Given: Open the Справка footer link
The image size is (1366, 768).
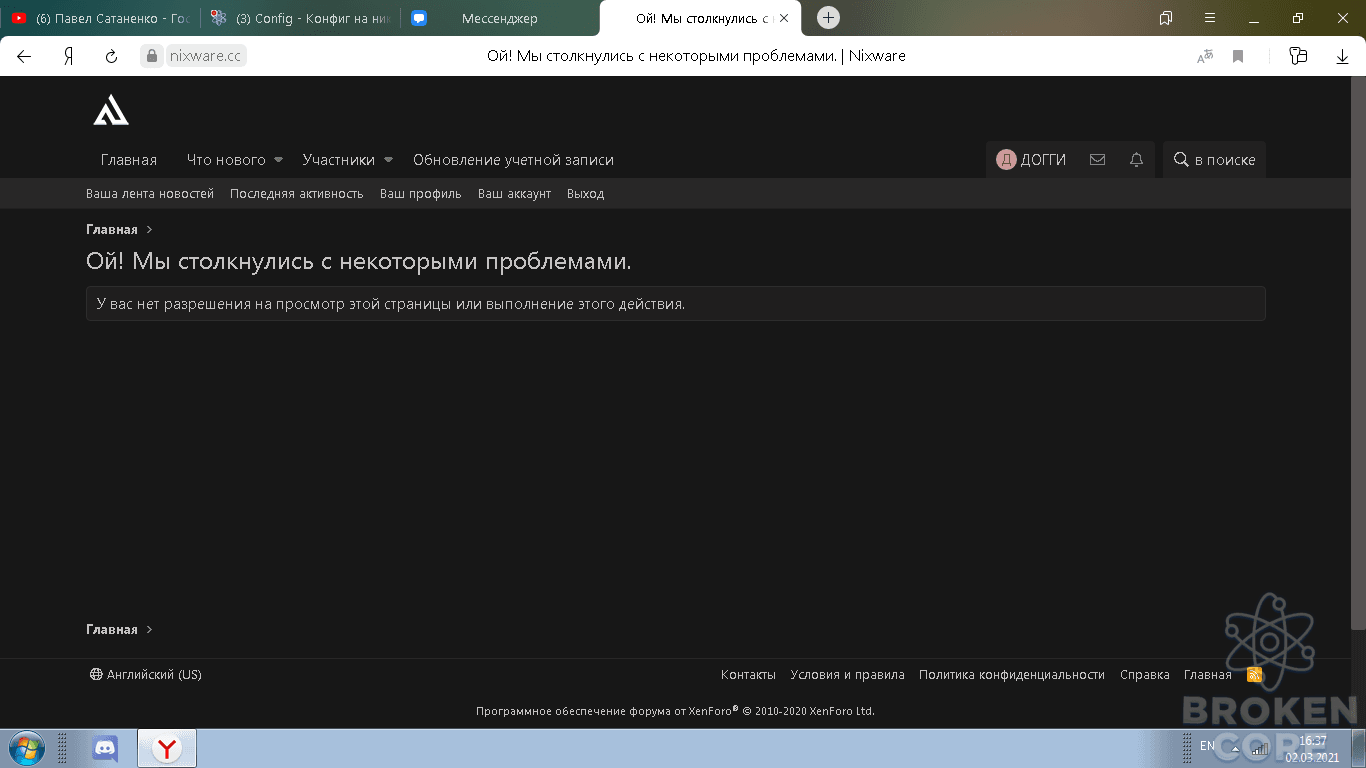Looking at the screenshot, I should [1145, 675].
